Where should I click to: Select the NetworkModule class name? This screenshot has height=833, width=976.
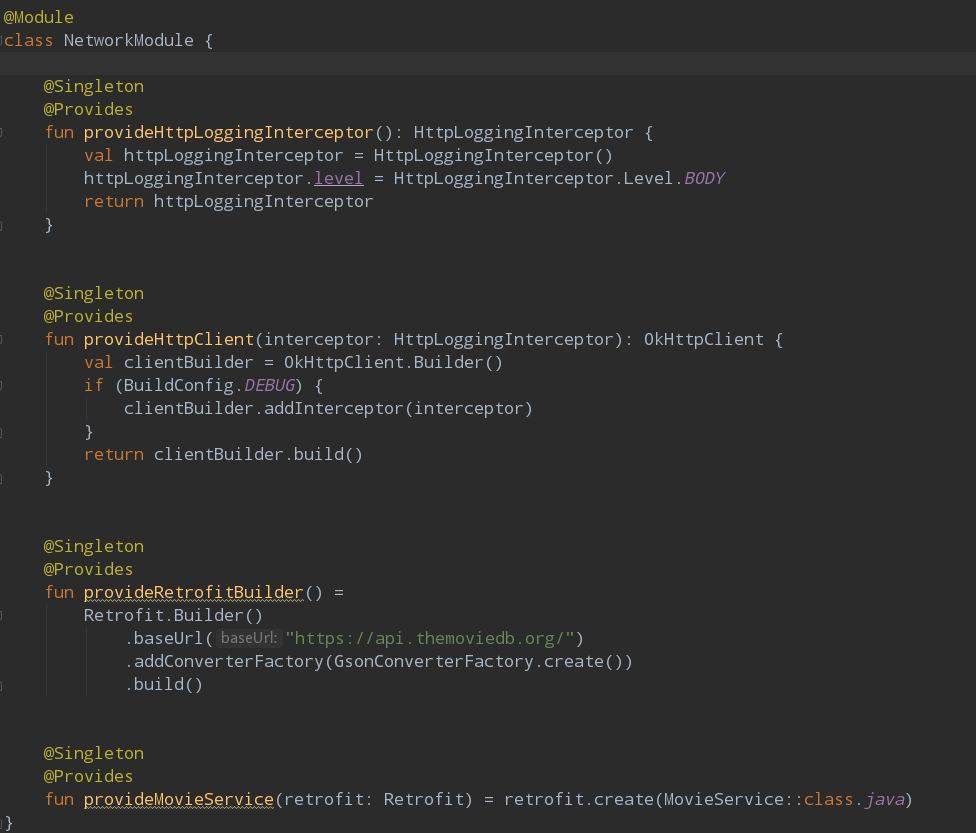pyautogui.click(x=128, y=40)
